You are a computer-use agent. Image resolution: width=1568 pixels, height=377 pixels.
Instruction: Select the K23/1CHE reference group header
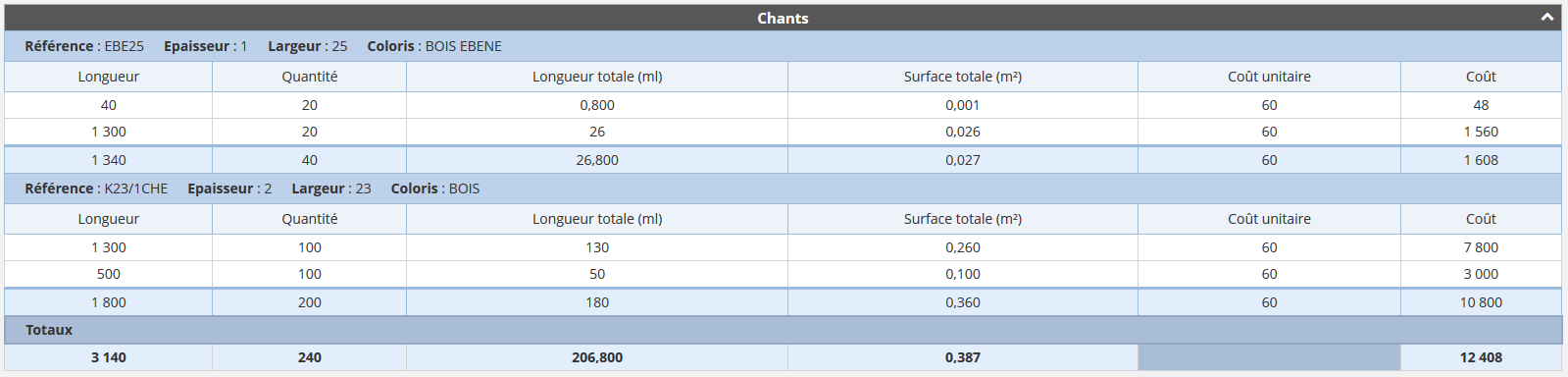tap(783, 188)
